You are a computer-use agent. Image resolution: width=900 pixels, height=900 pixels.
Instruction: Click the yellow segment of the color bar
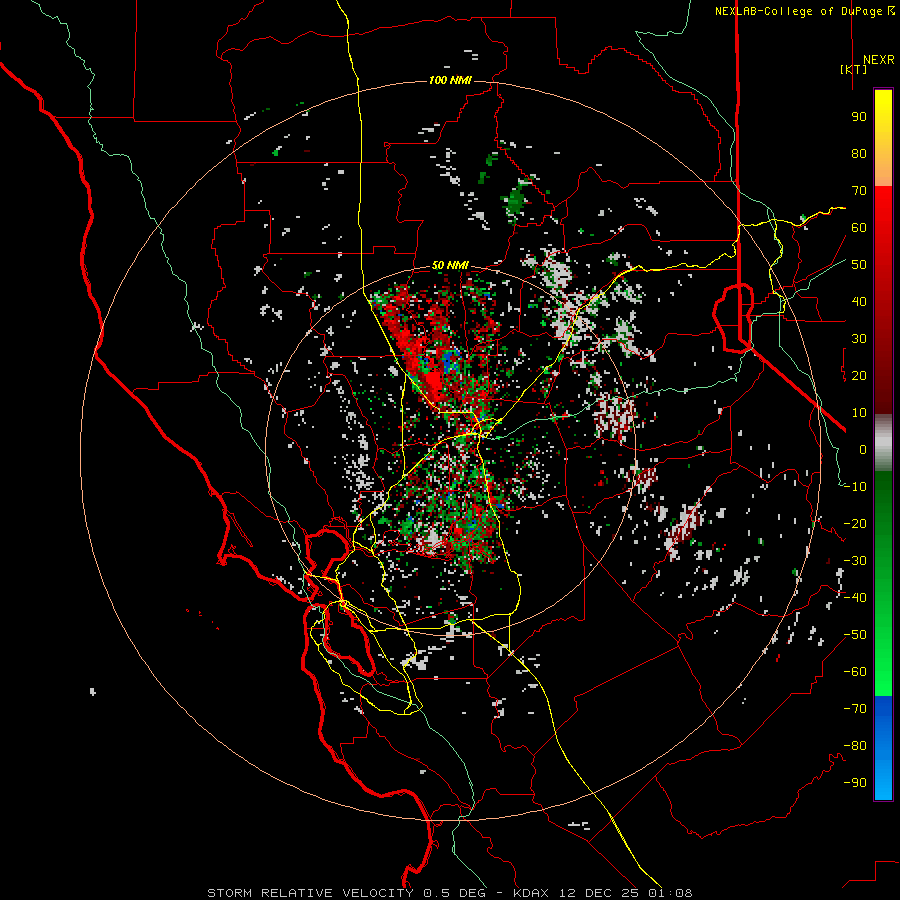pyautogui.click(x=883, y=138)
